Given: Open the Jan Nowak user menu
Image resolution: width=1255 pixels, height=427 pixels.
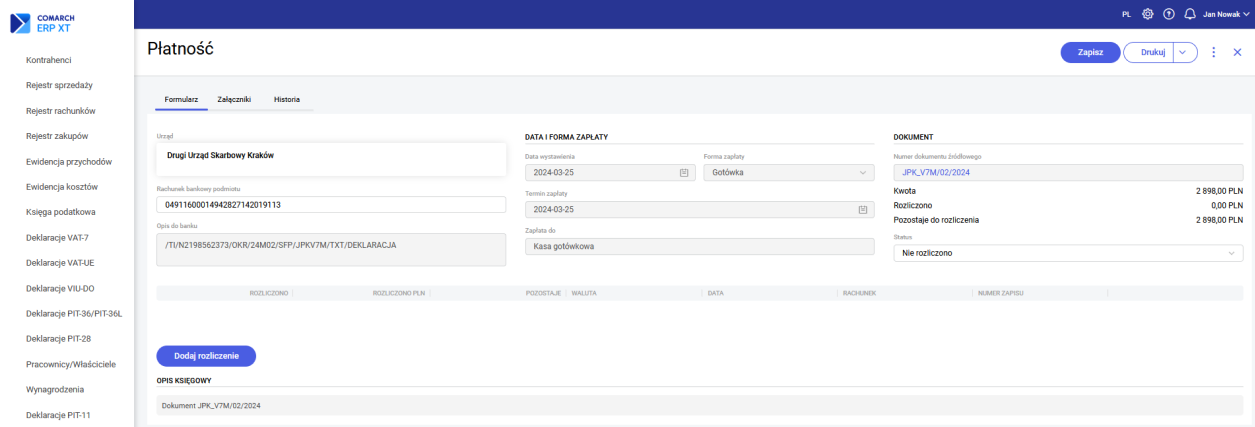Looking at the screenshot, I should pos(1225,15).
